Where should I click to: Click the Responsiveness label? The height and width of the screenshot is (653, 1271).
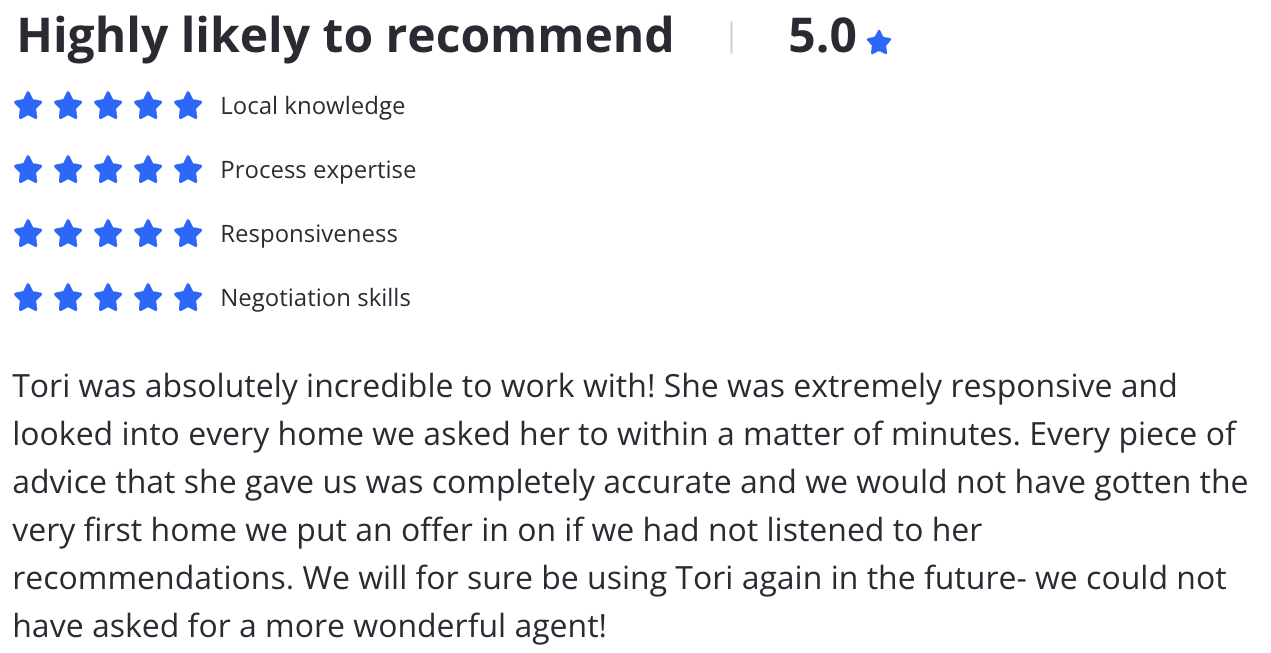(309, 234)
